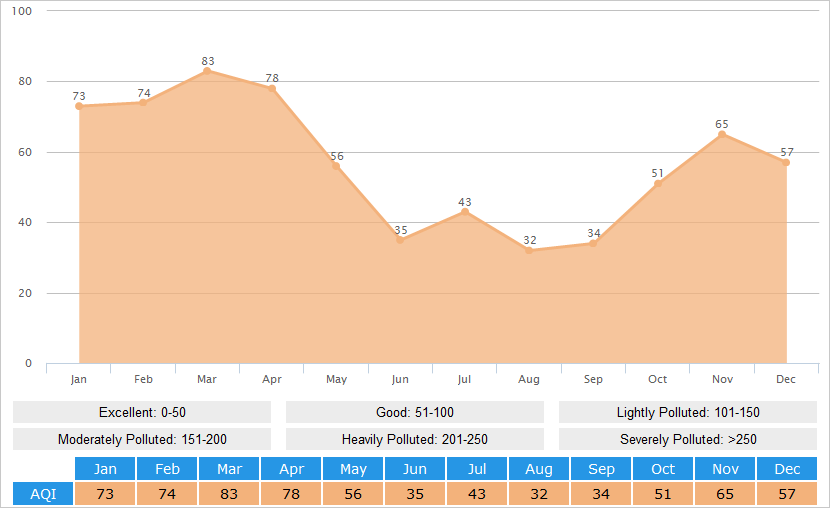Click the 40 label on the y-axis
This screenshot has height=508, width=830.
[25, 222]
